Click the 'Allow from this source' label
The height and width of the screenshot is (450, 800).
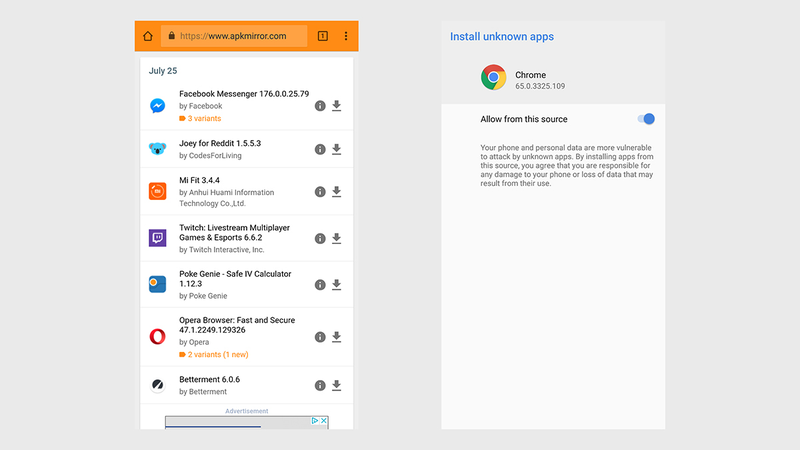[523, 119]
